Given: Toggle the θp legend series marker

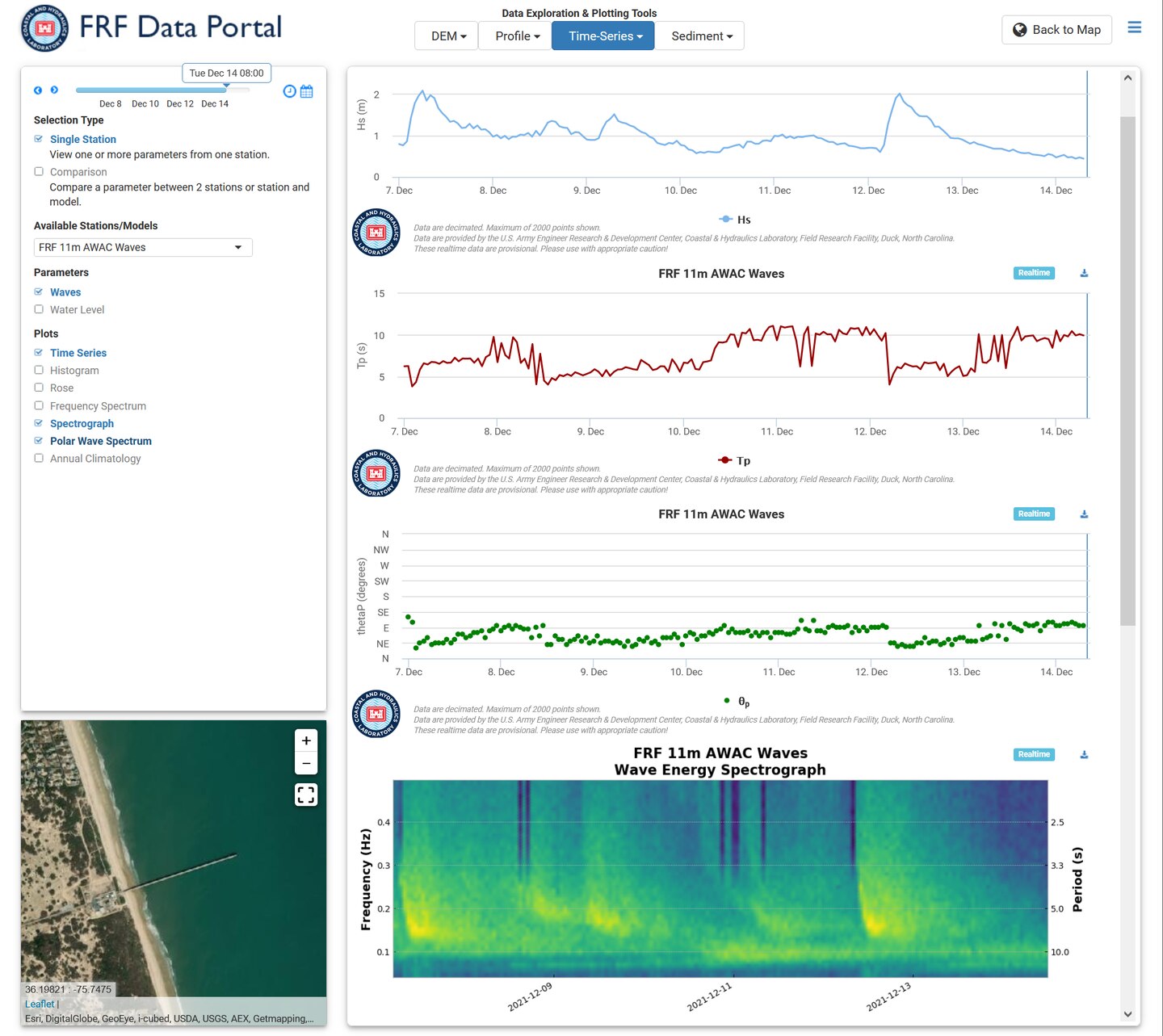Looking at the screenshot, I should click(727, 701).
